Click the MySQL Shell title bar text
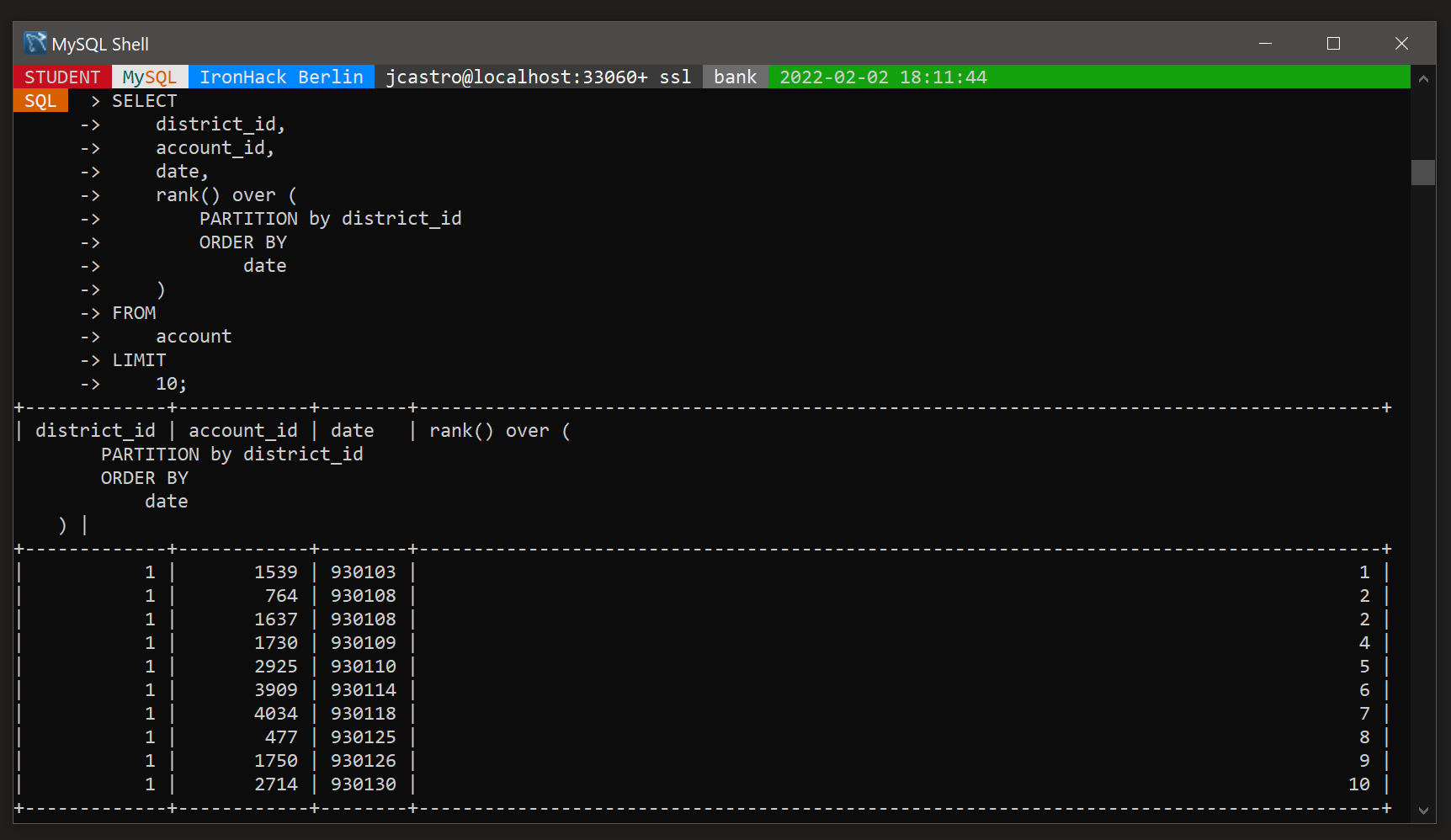1451x840 pixels. click(x=101, y=43)
